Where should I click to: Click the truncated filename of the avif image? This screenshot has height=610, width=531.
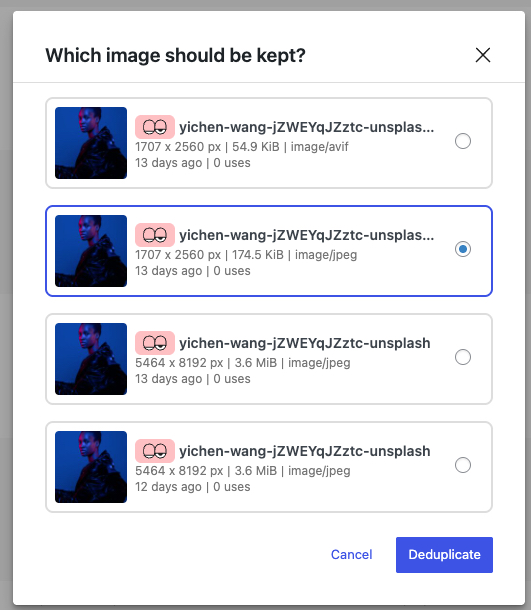(307, 127)
